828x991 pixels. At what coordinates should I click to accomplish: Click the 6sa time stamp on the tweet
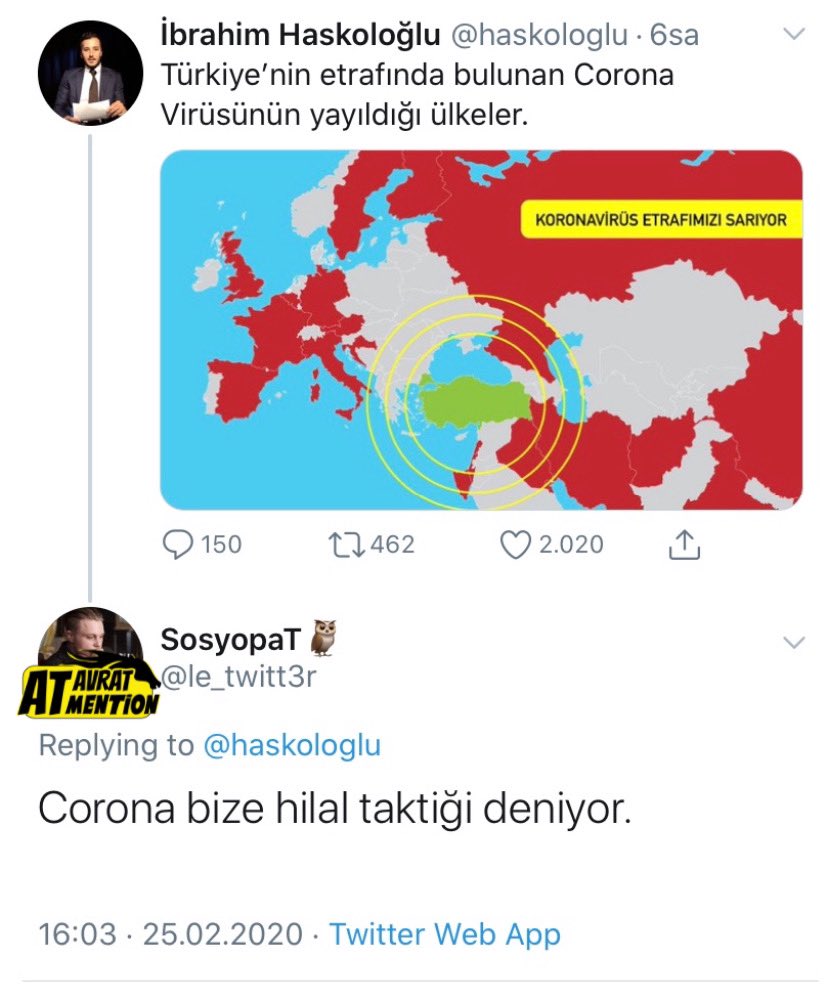[674, 35]
